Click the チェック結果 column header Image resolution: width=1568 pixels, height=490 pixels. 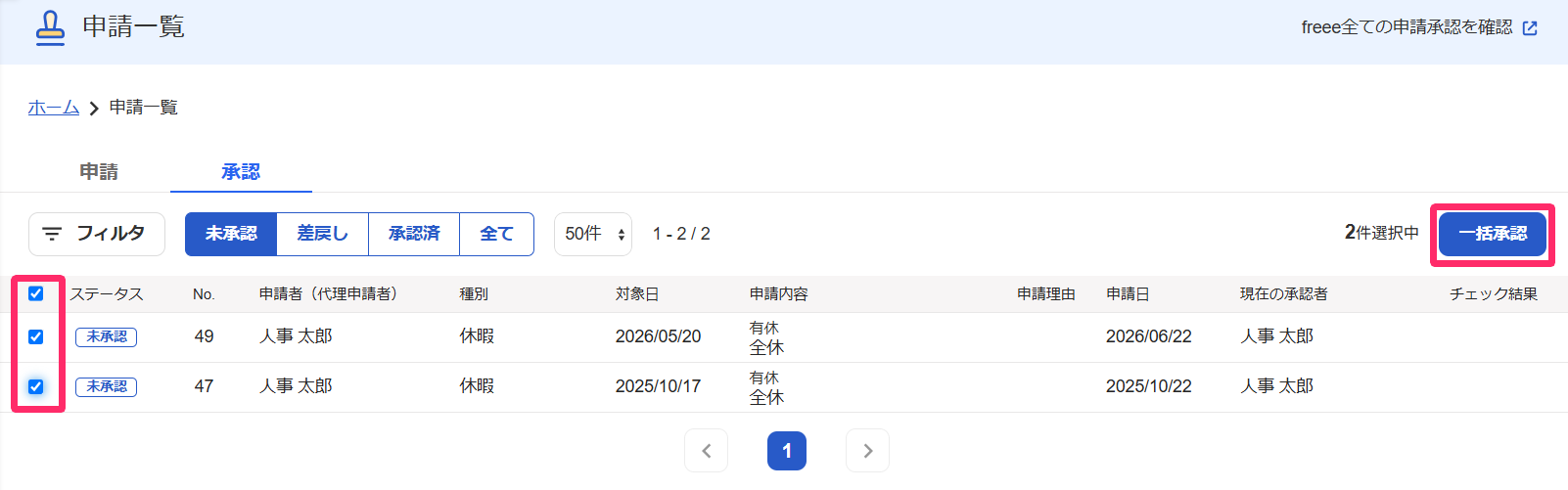point(1494,293)
